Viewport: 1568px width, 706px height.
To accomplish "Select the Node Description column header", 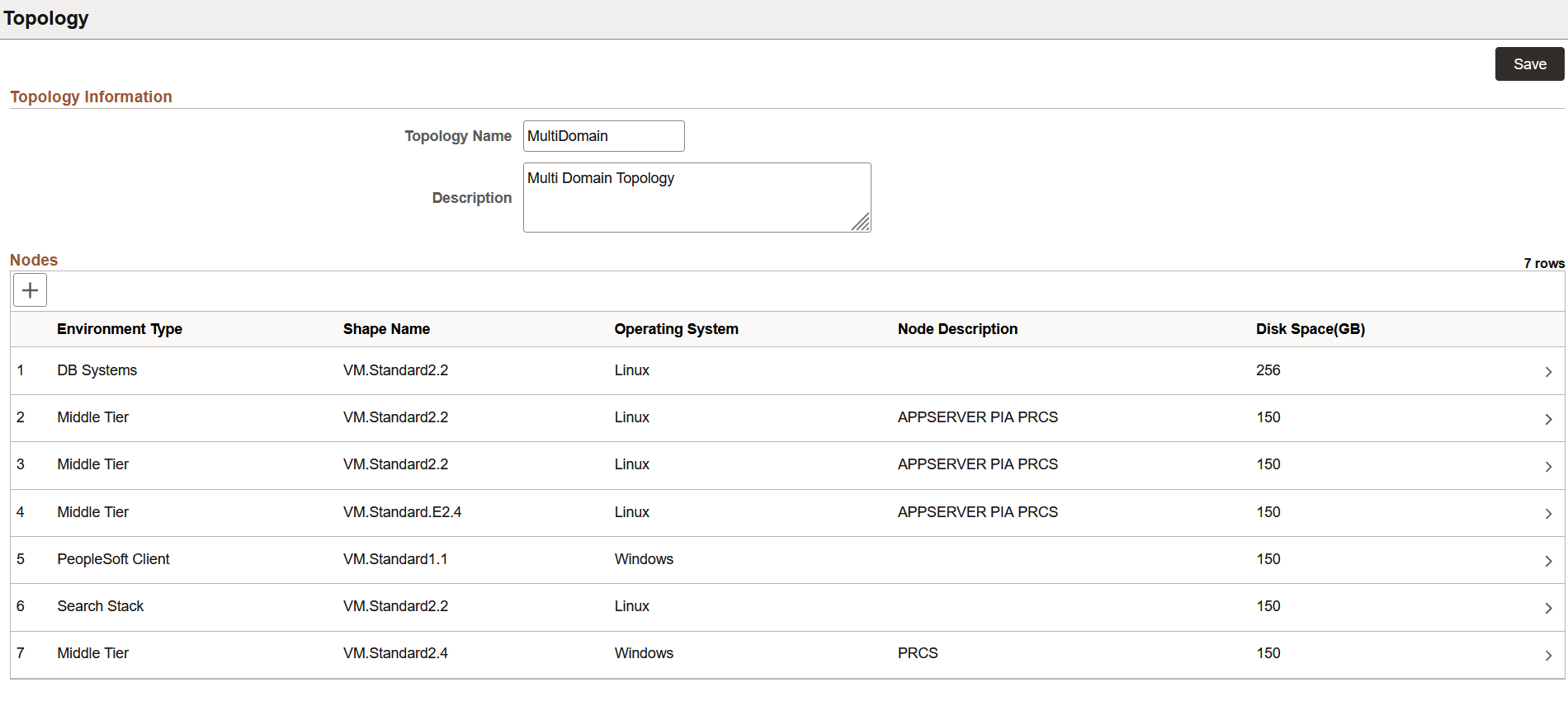I will click(957, 329).
